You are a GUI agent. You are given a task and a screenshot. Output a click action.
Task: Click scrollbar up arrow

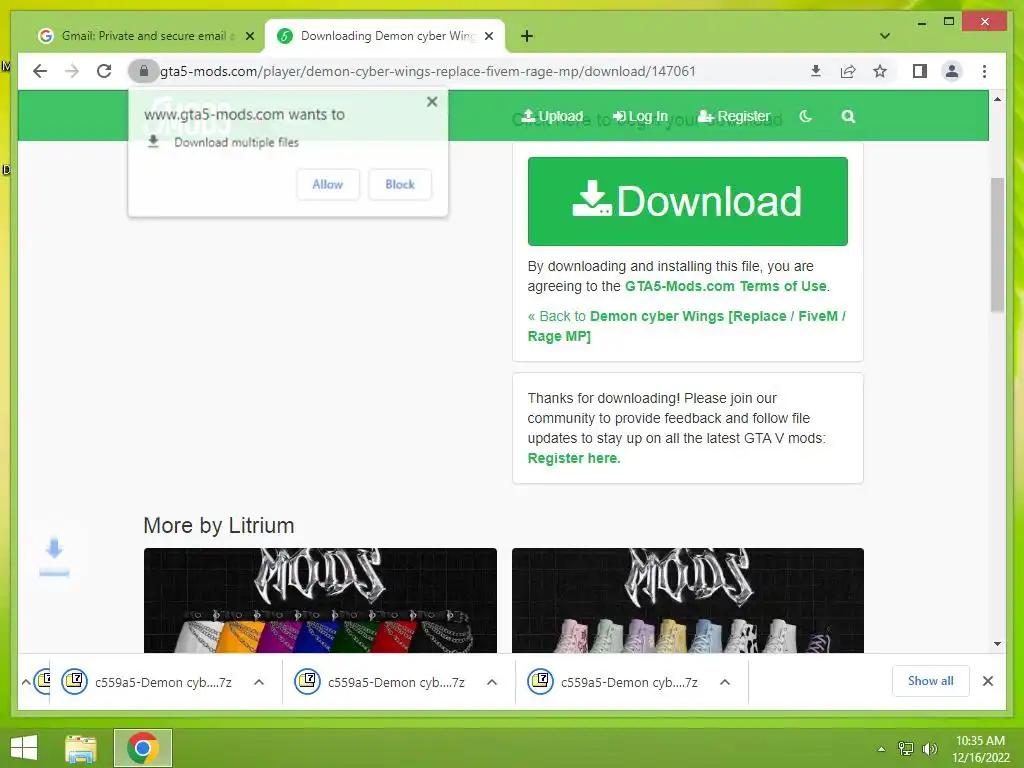pyautogui.click(x=997, y=99)
